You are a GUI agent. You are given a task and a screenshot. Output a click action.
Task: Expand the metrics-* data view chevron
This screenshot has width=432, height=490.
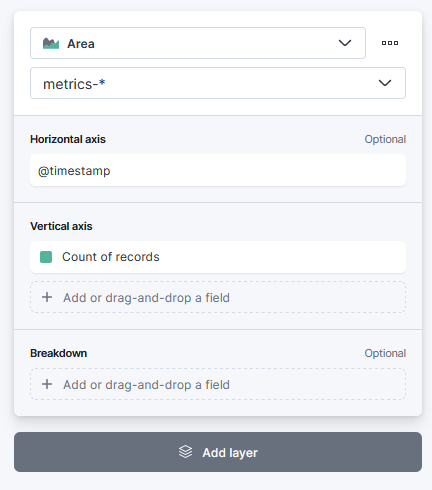(x=385, y=83)
